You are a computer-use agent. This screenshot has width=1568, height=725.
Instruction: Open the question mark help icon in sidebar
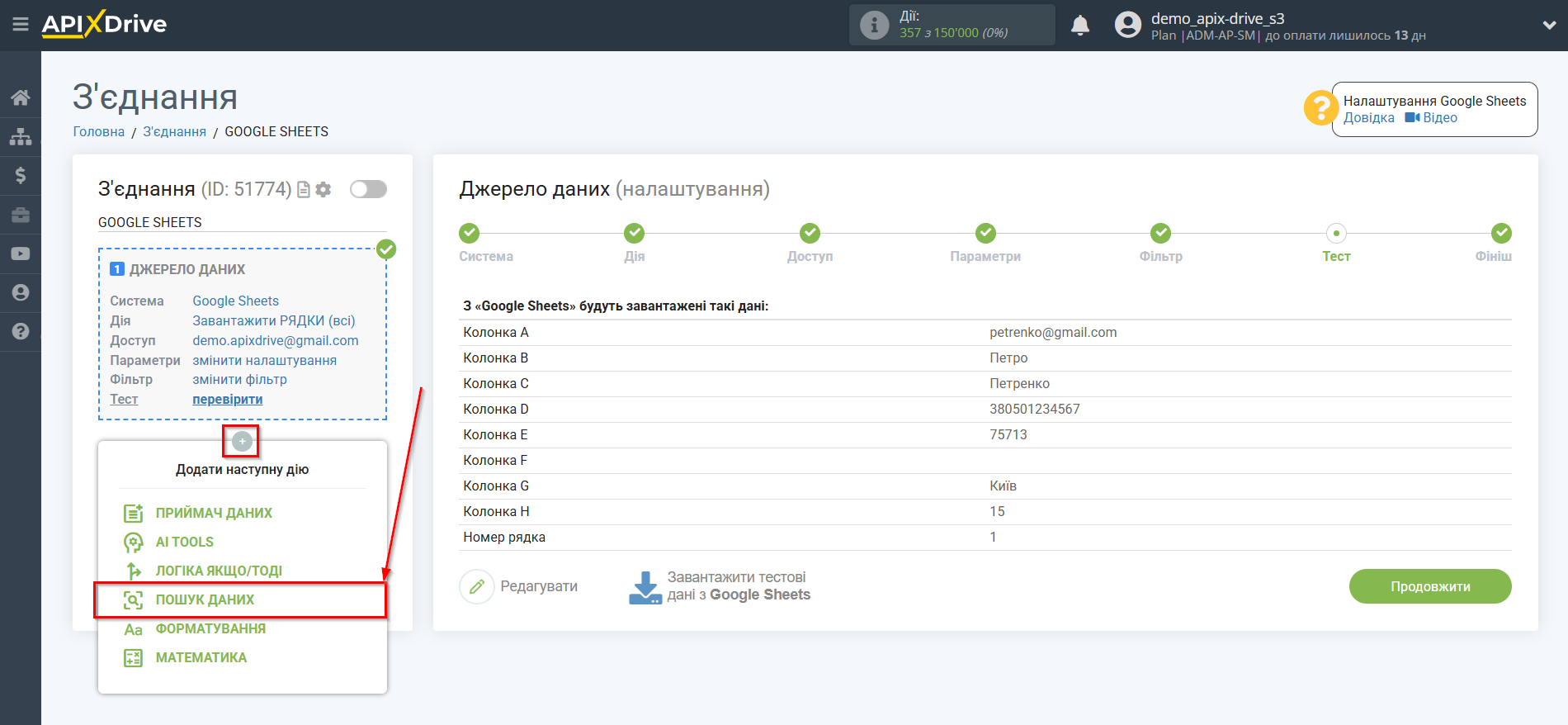[x=21, y=331]
